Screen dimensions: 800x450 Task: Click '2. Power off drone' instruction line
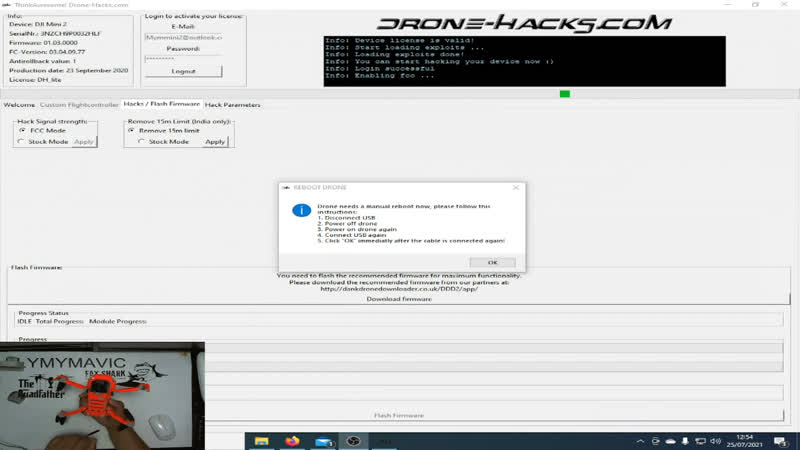point(347,223)
